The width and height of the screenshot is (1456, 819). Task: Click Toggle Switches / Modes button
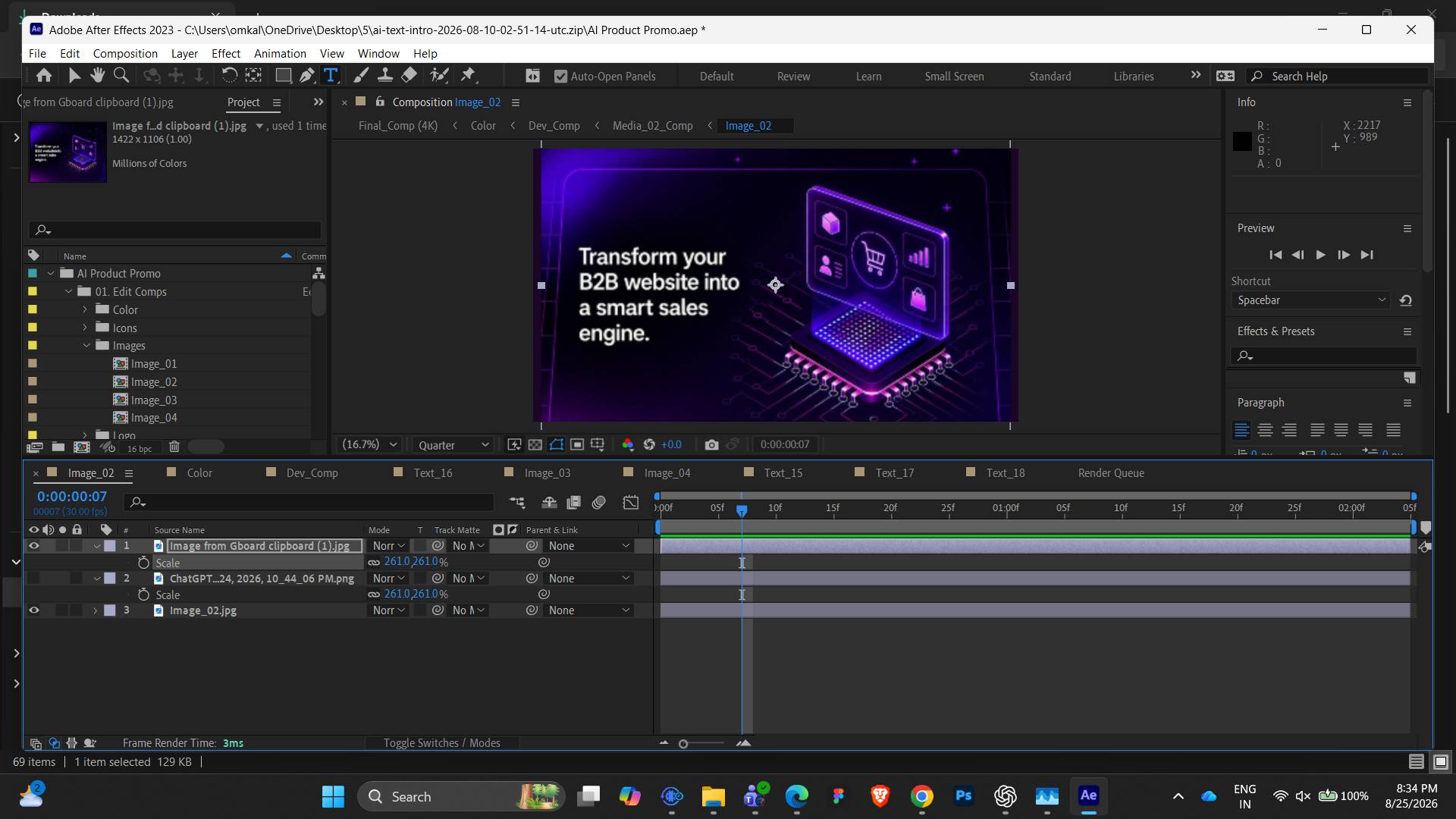pyautogui.click(x=441, y=743)
